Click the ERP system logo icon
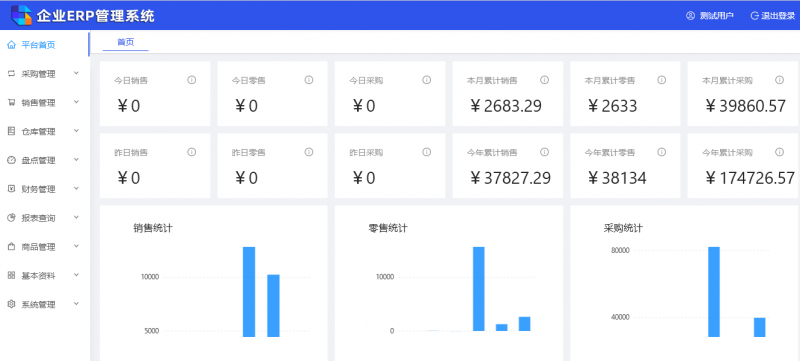The width and height of the screenshot is (800, 361). [x=21, y=15]
